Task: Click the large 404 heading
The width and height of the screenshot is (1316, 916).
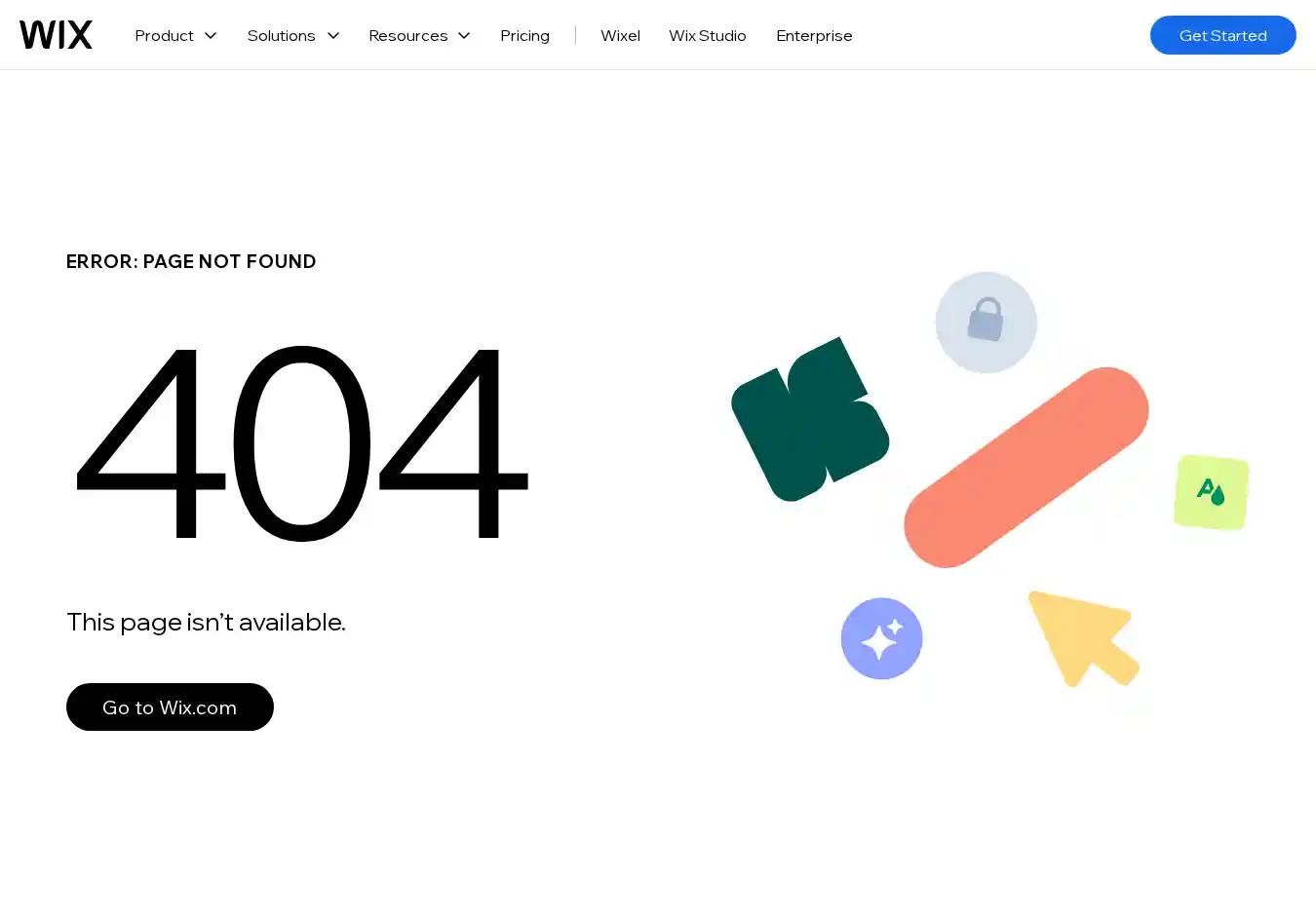Action: pos(300,441)
